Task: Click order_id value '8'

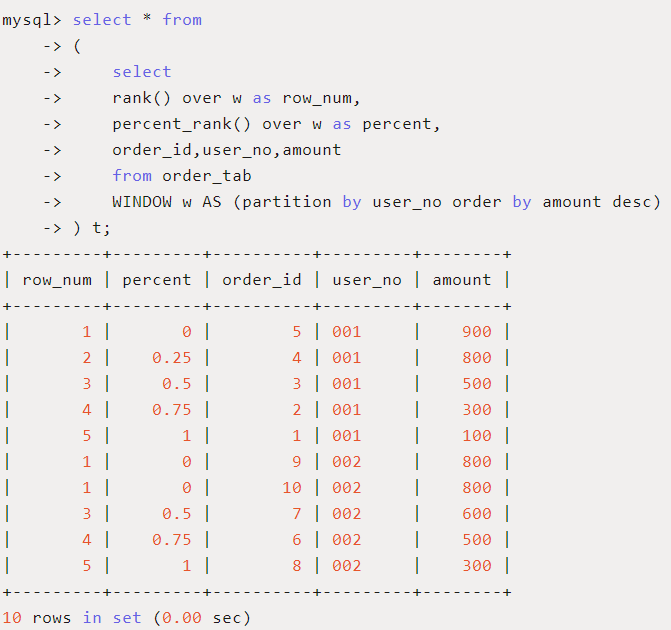Action: click(x=297, y=566)
